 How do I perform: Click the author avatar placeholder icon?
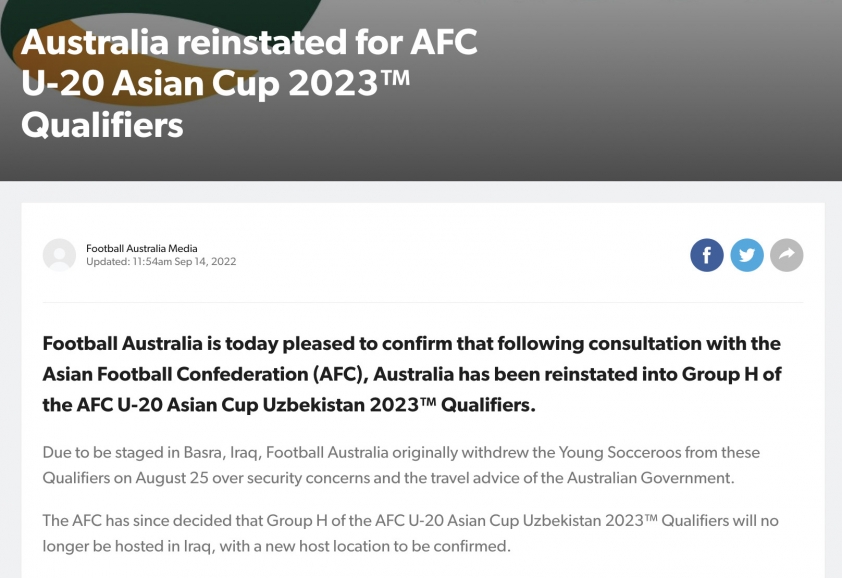point(59,255)
